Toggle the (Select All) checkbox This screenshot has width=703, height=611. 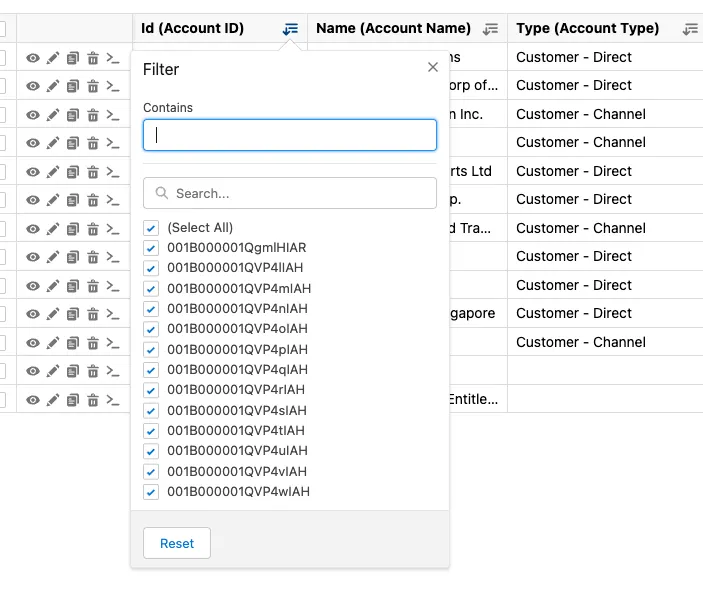pyautogui.click(x=151, y=228)
